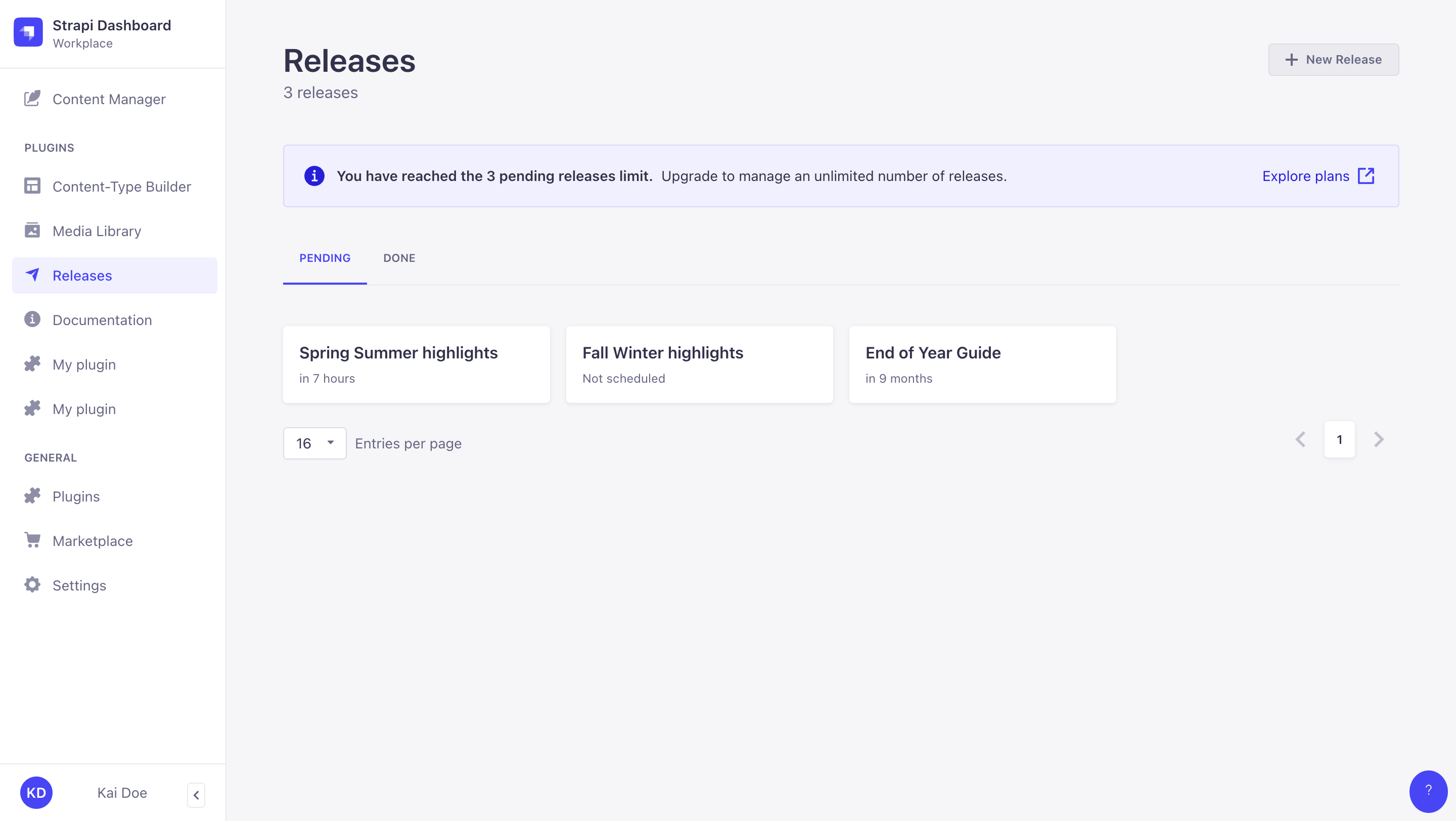Viewport: 1456px width, 821px height.
Task: Open the entries per page selector
Action: click(x=314, y=443)
